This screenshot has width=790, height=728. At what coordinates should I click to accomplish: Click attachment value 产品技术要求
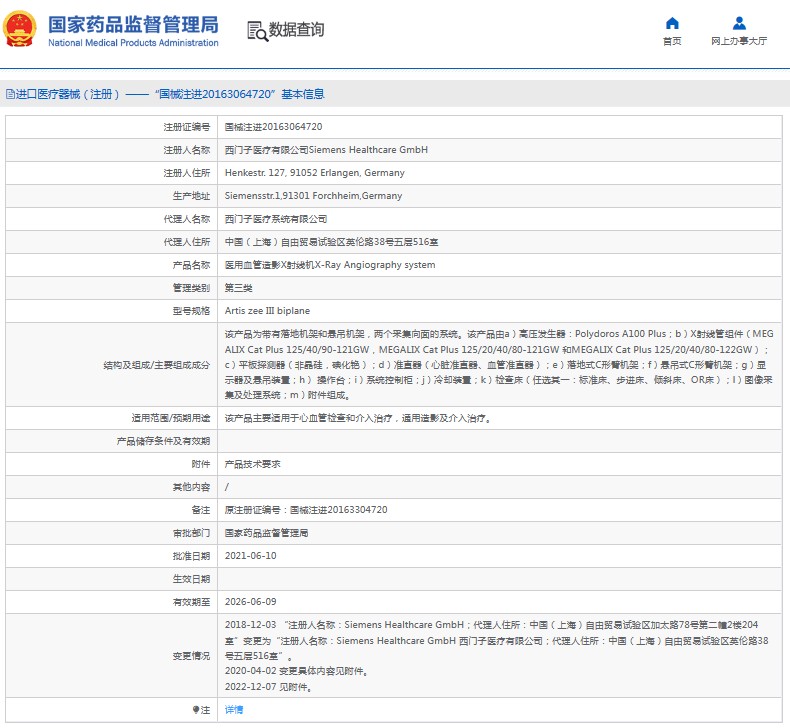(x=252, y=464)
